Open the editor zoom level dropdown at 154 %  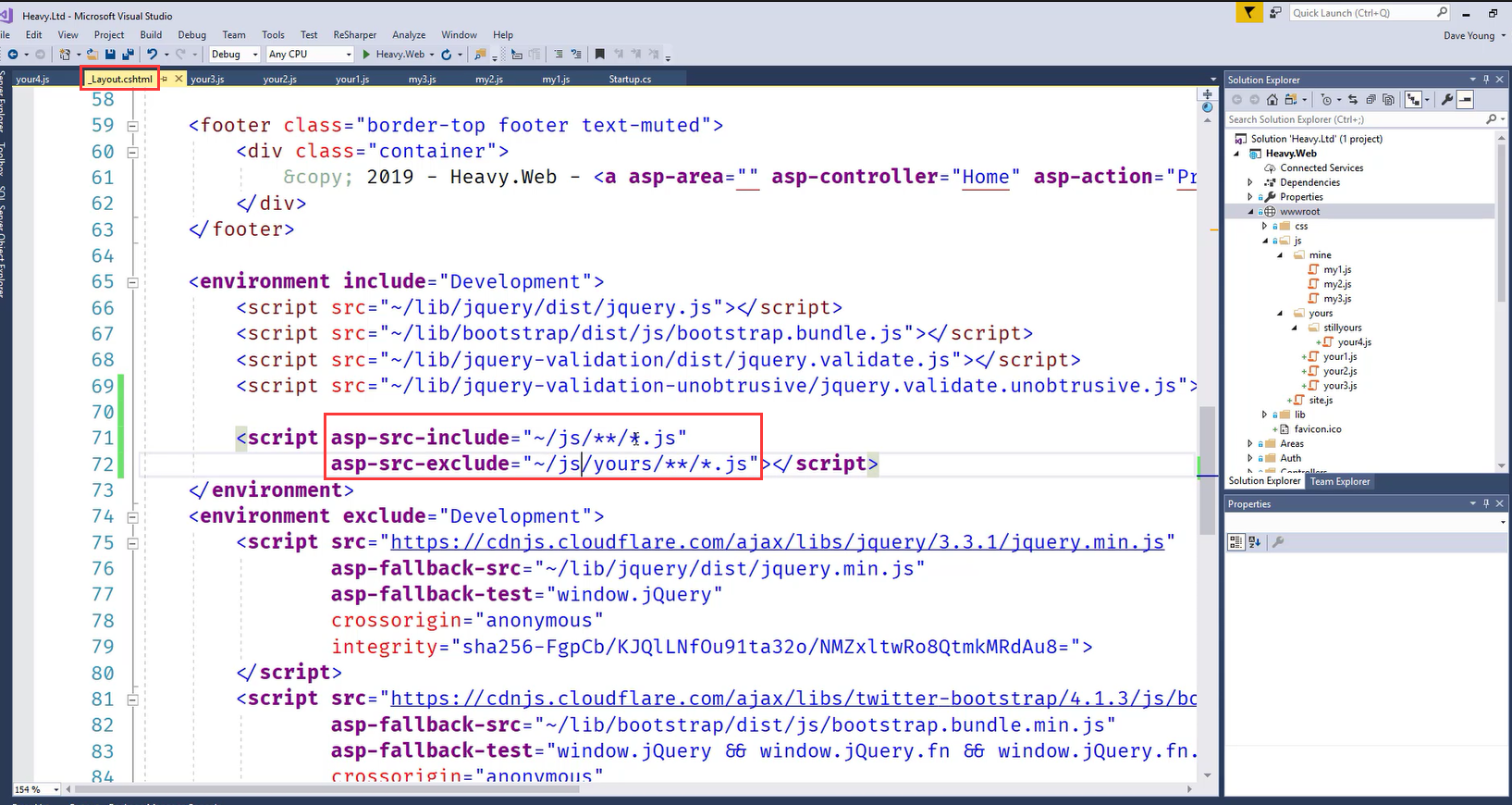click(56, 789)
